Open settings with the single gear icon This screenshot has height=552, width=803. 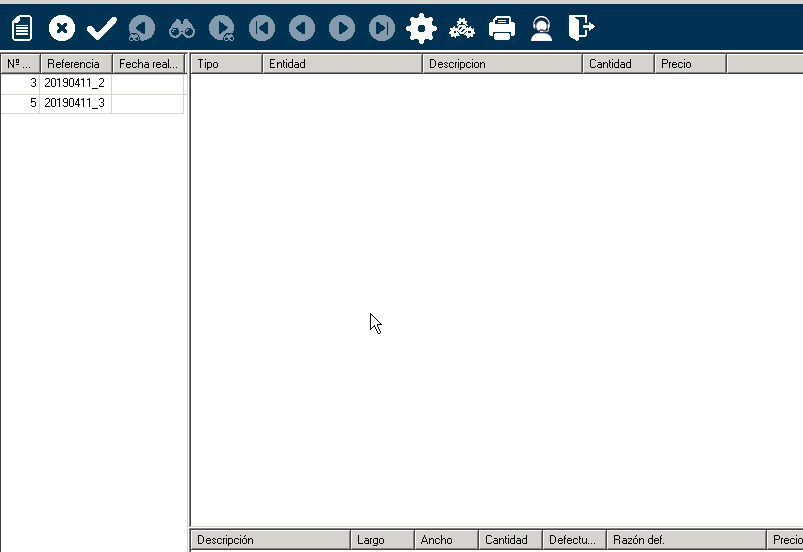422,29
